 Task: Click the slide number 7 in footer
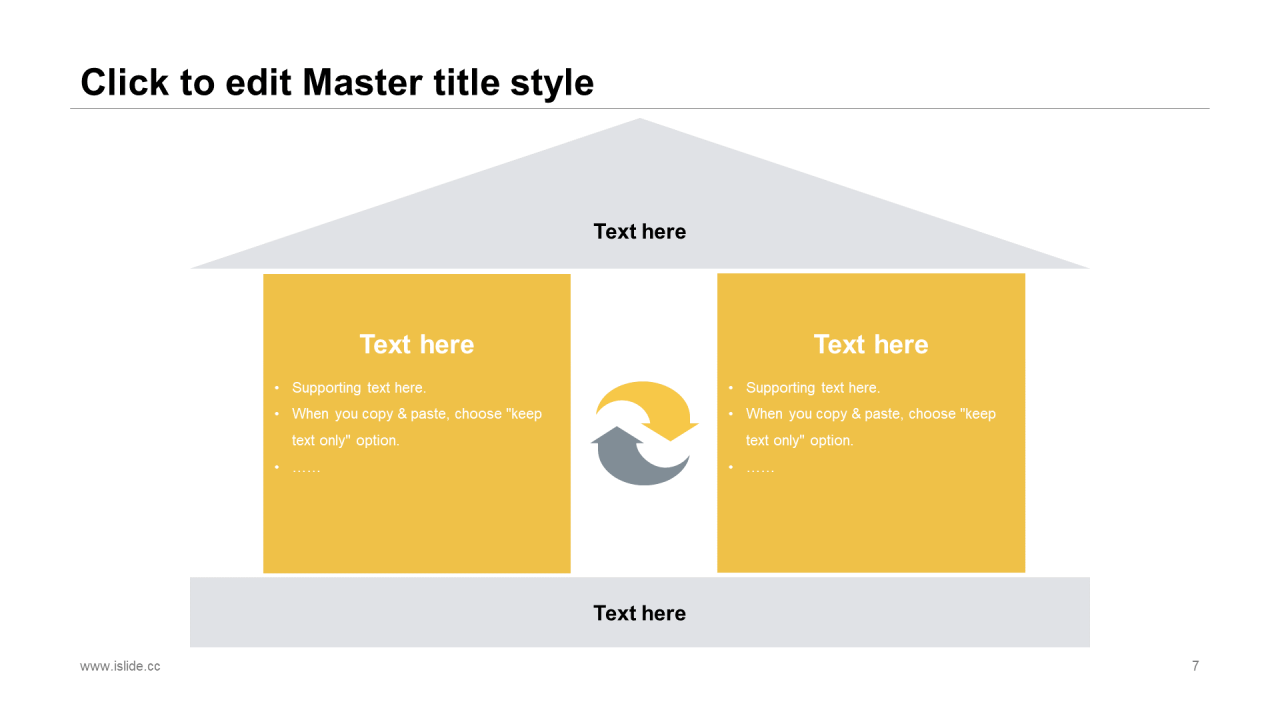[1196, 666]
